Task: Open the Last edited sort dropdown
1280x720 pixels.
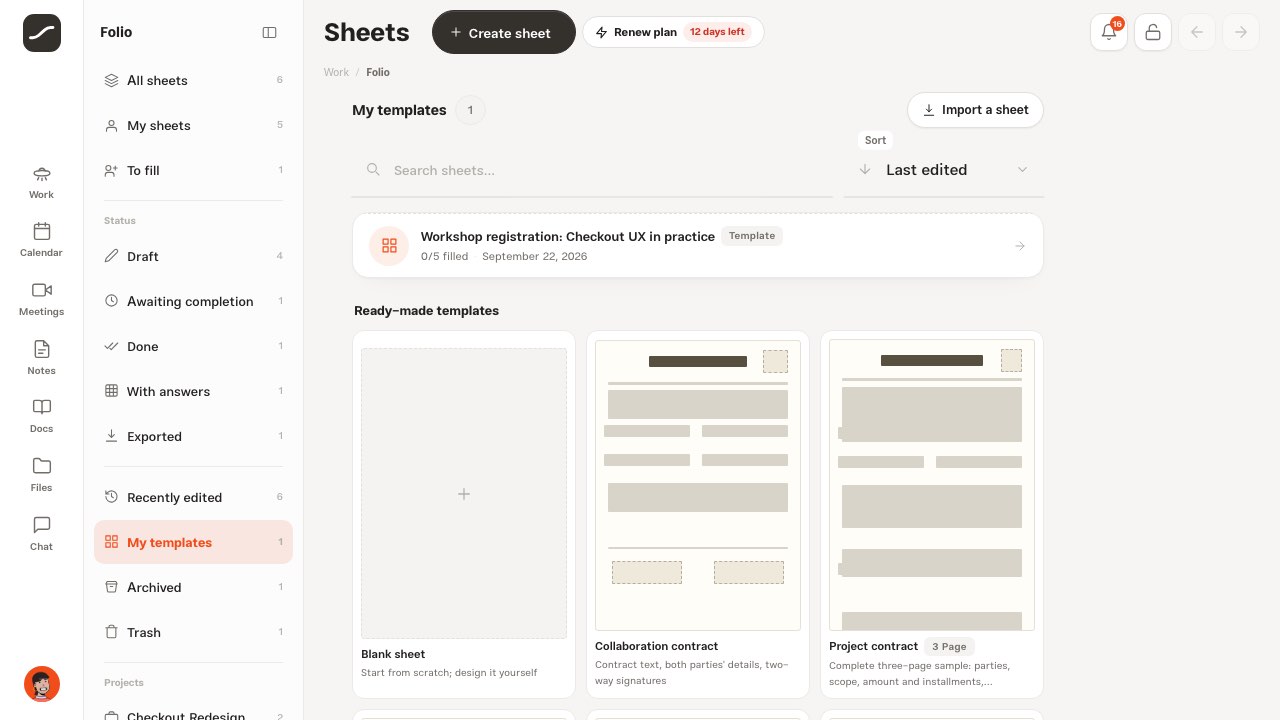Action: 944,170
